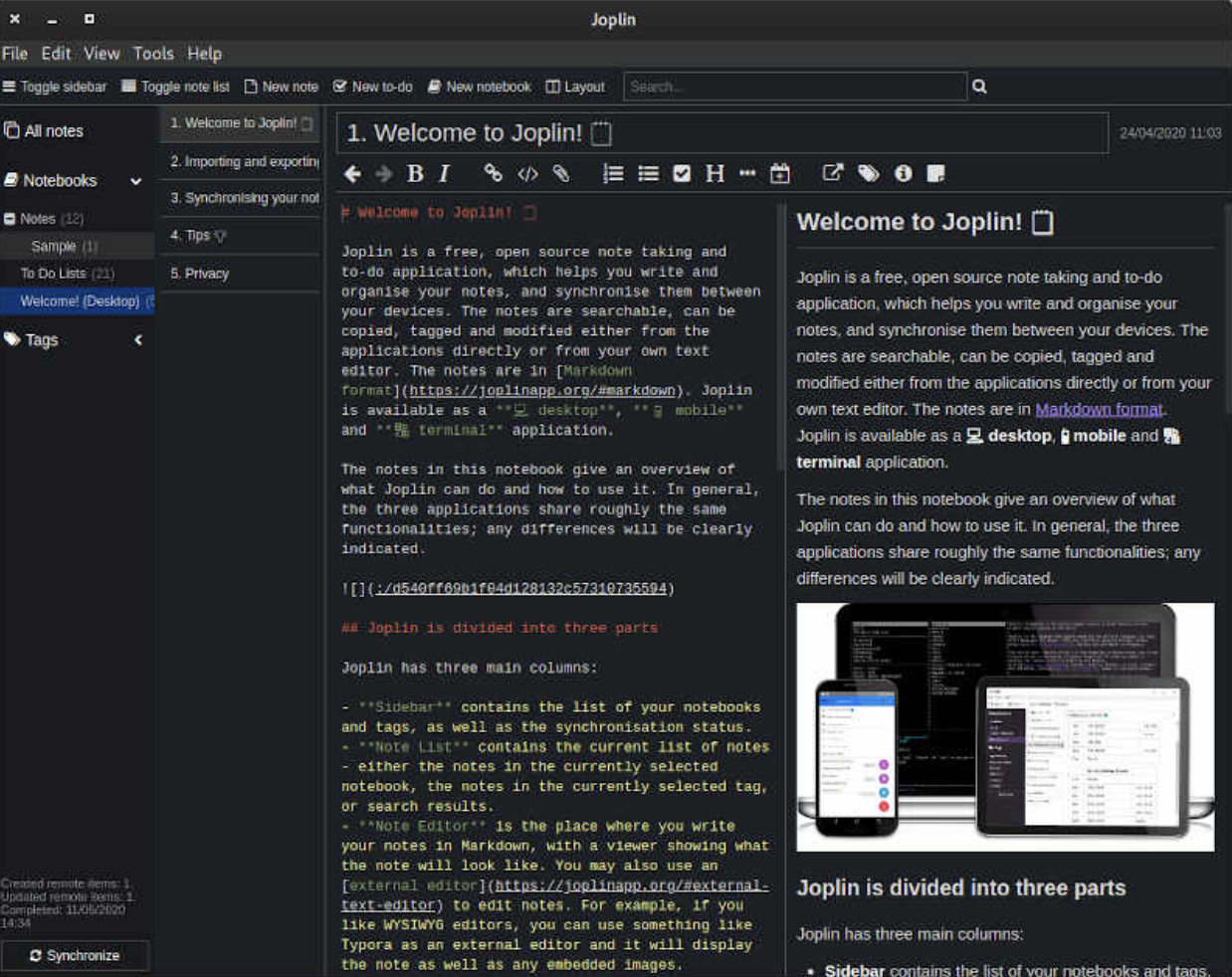Image resolution: width=1232 pixels, height=977 pixels.
Task: Open note '1. Welcome to Joplin!'
Action: point(240,123)
